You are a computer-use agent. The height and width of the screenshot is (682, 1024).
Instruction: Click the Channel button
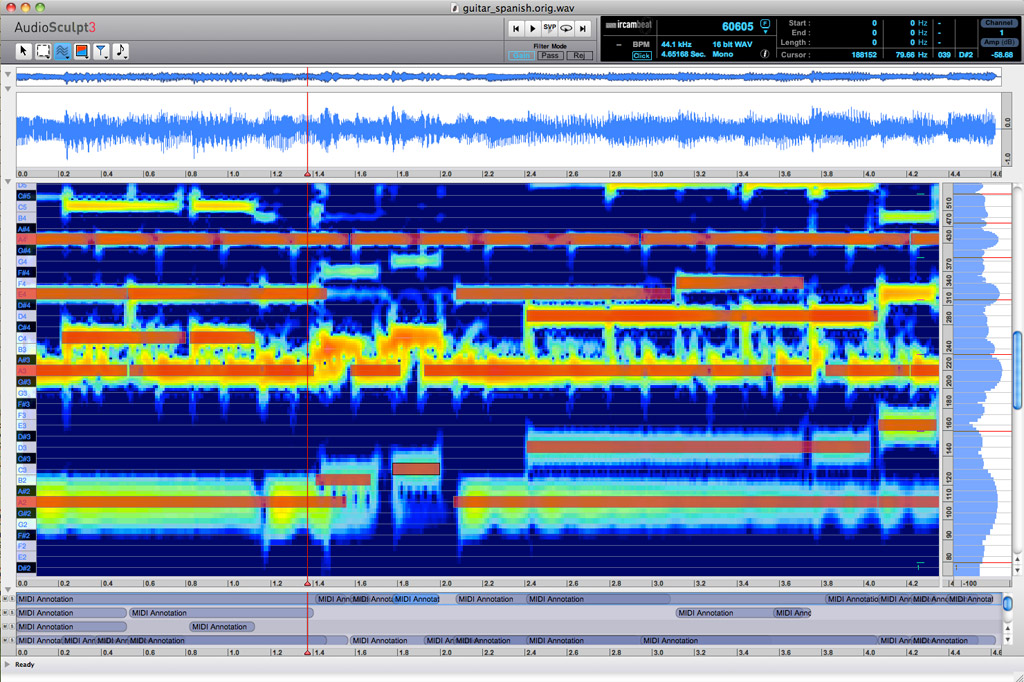pos(997,22)
